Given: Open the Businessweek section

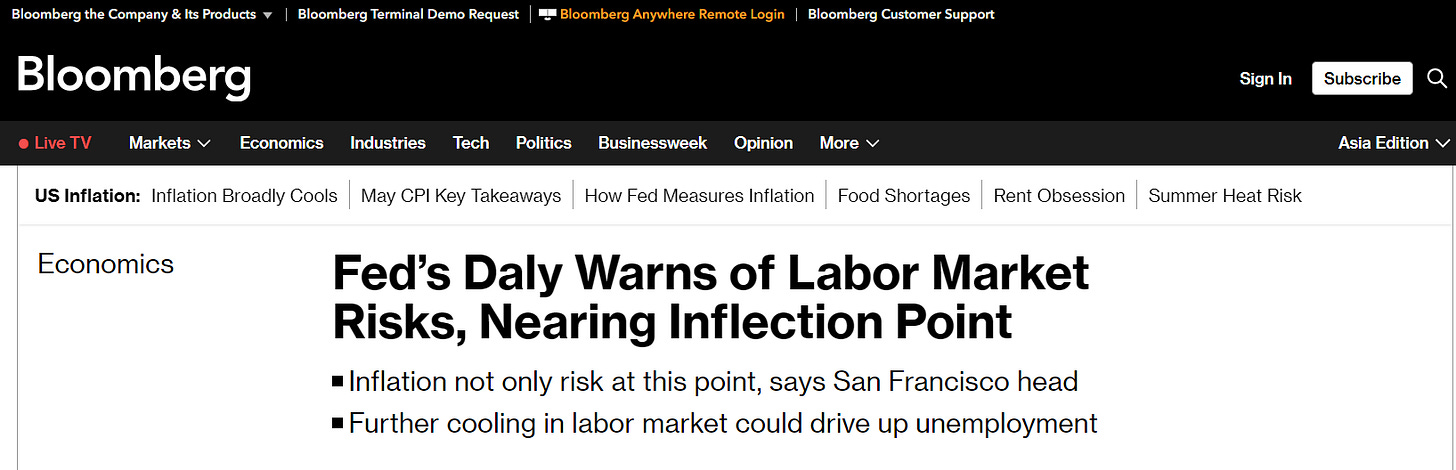Looking at the screenshot, I should point(652,143).
